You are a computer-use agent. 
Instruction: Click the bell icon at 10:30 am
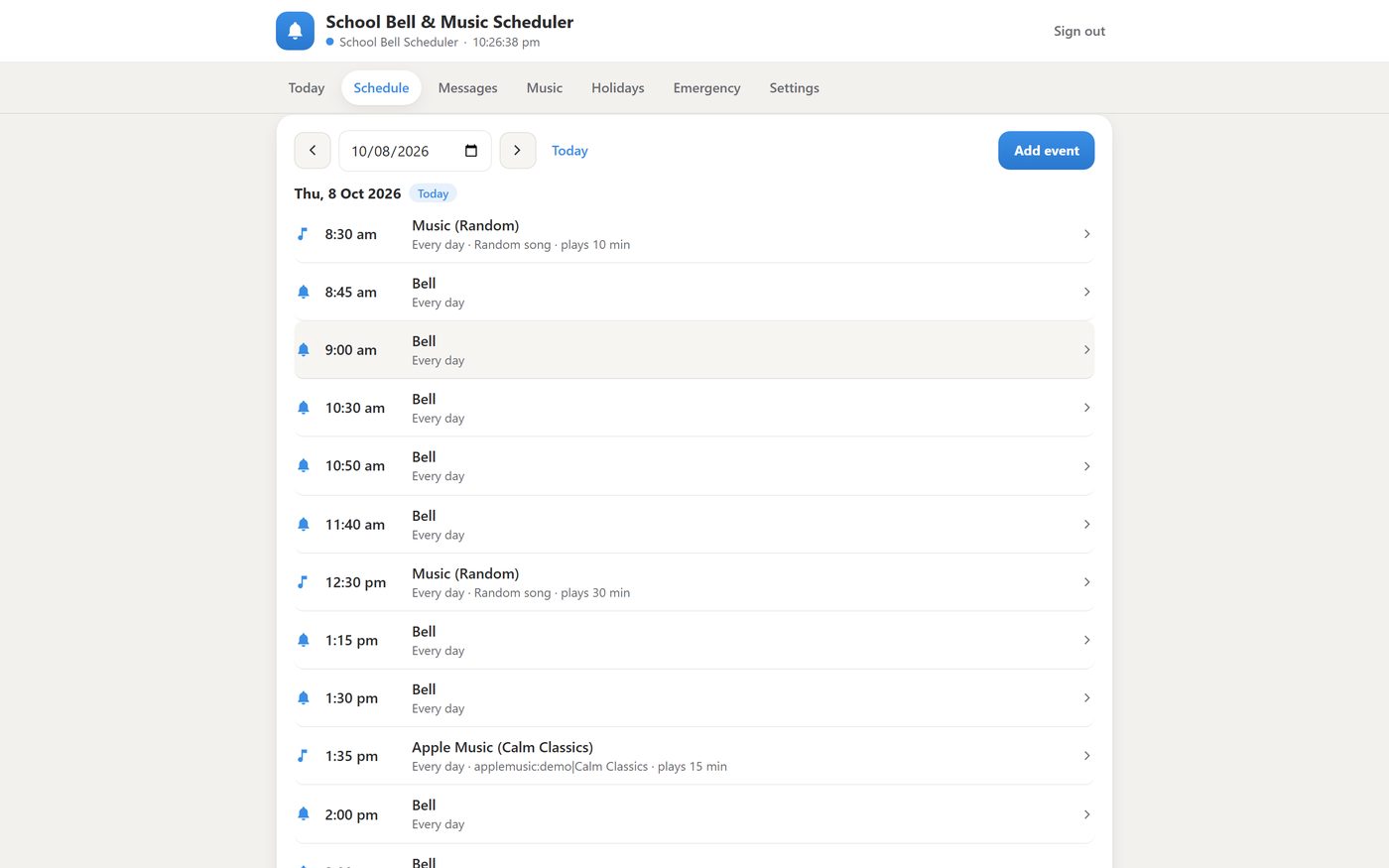click(x=304, y=408)
